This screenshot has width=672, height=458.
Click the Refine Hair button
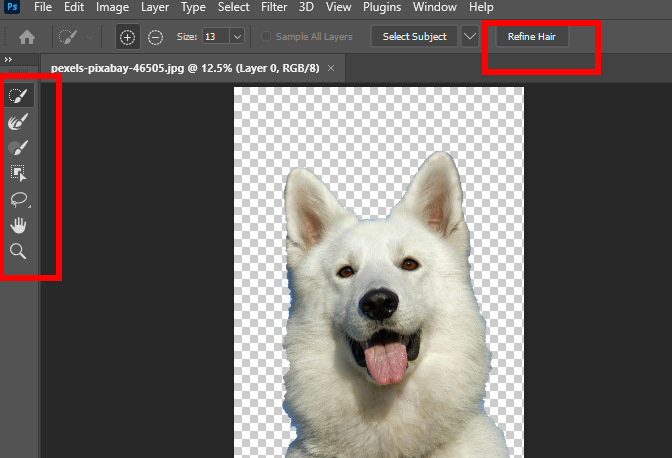[x=532, y=36]
